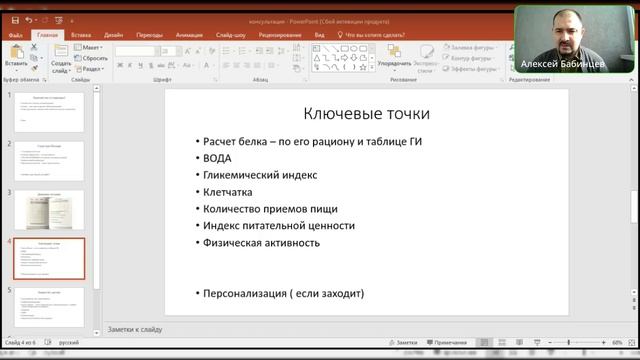Toggle strikethrough (abc) formatting

[161, 65]
